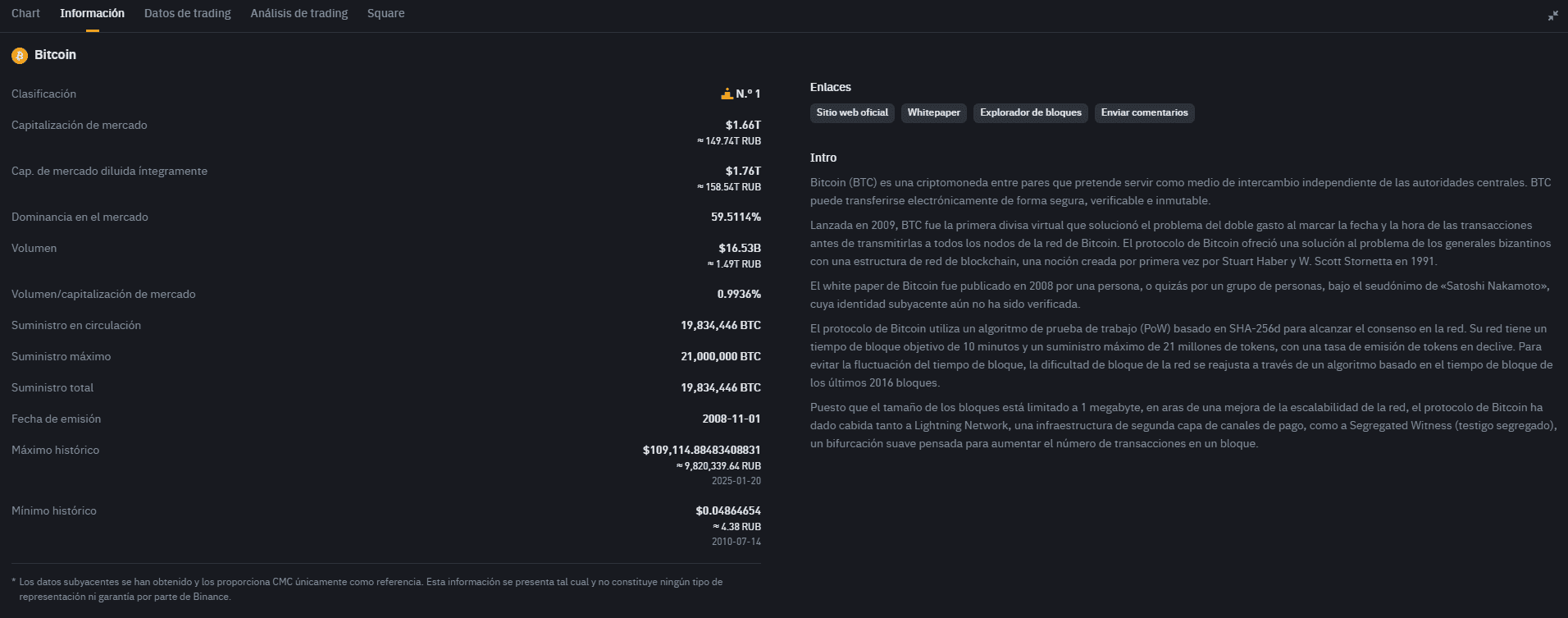
Task: Open the Sitio web oficial link
Action: tap(852, 112)
